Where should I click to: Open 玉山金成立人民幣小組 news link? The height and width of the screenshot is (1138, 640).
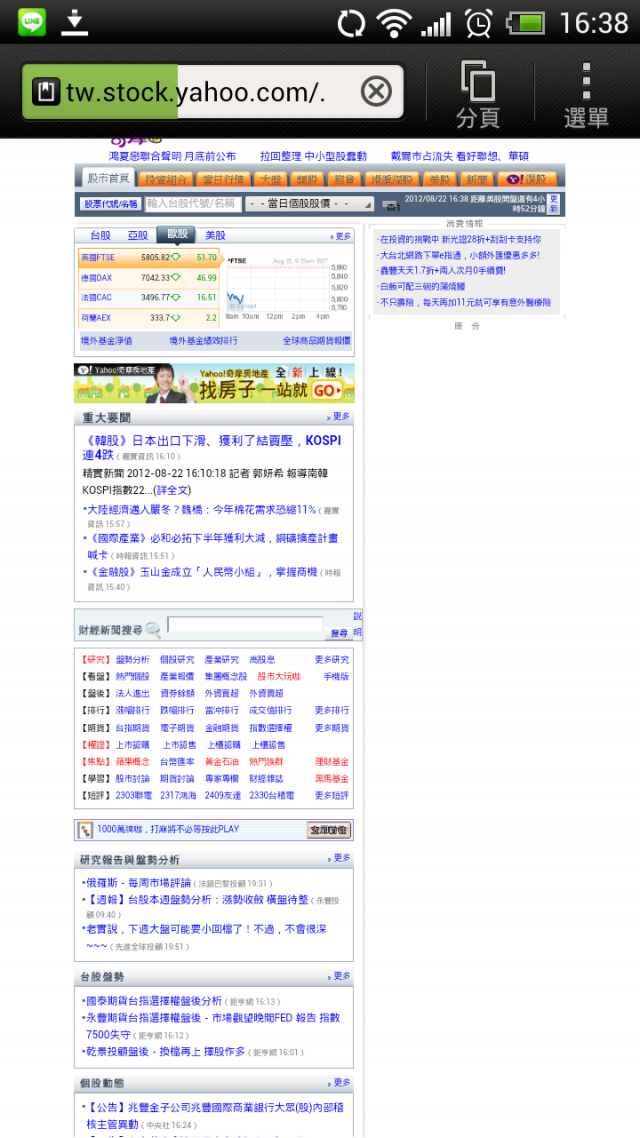click(x=202, y=572)
